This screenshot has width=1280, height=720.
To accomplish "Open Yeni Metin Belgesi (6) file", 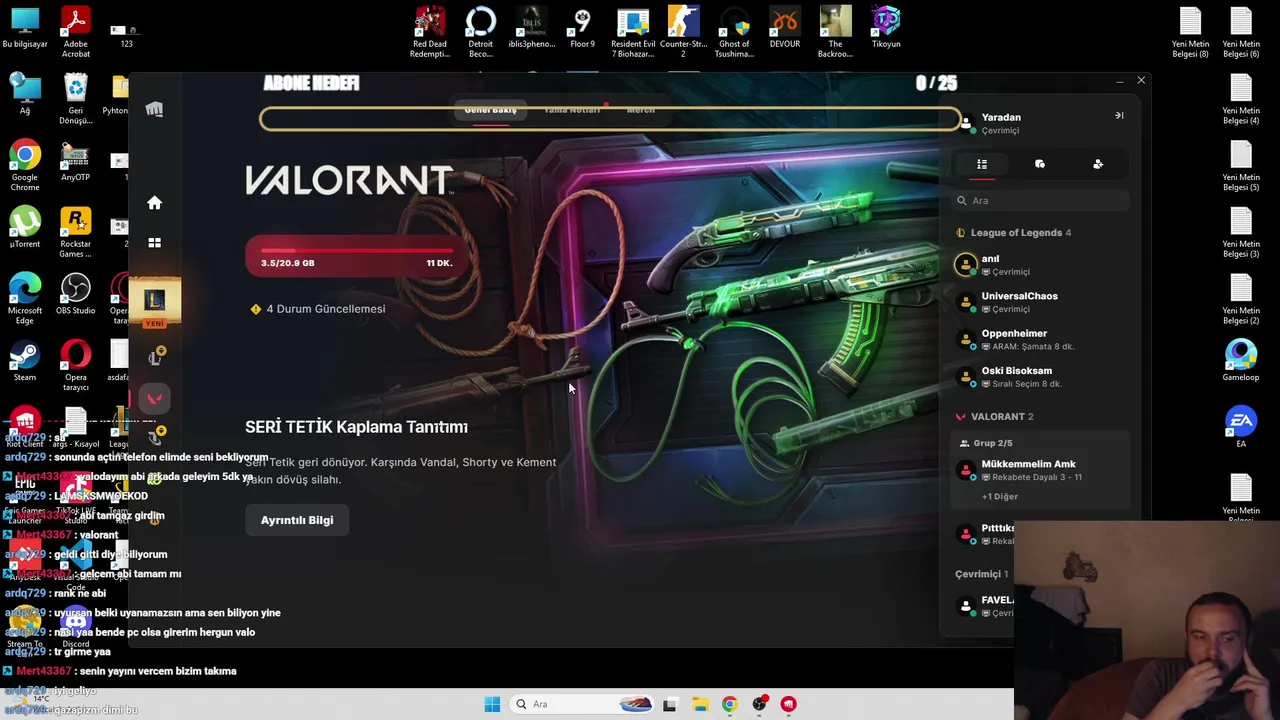I will (1241, 32).
